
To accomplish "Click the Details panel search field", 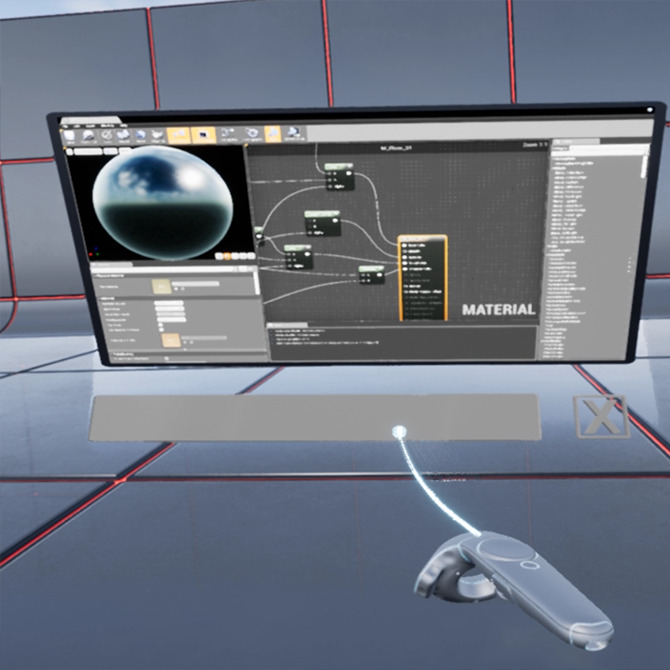I will click(x=164, y=270).
